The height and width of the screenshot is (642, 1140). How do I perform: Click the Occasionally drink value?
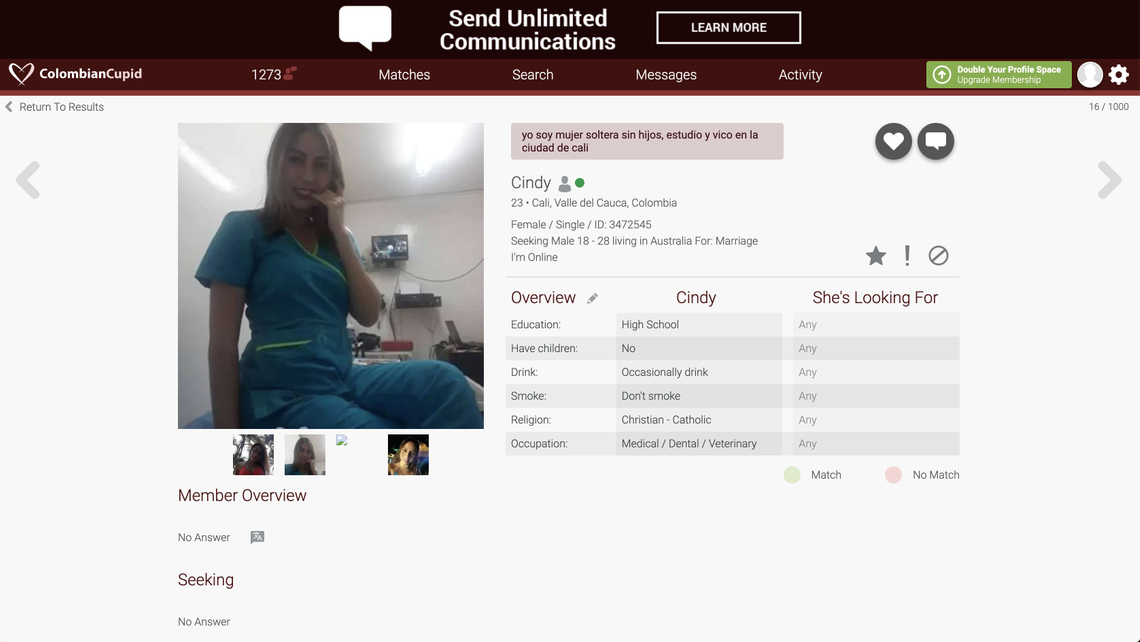[665, 372]
